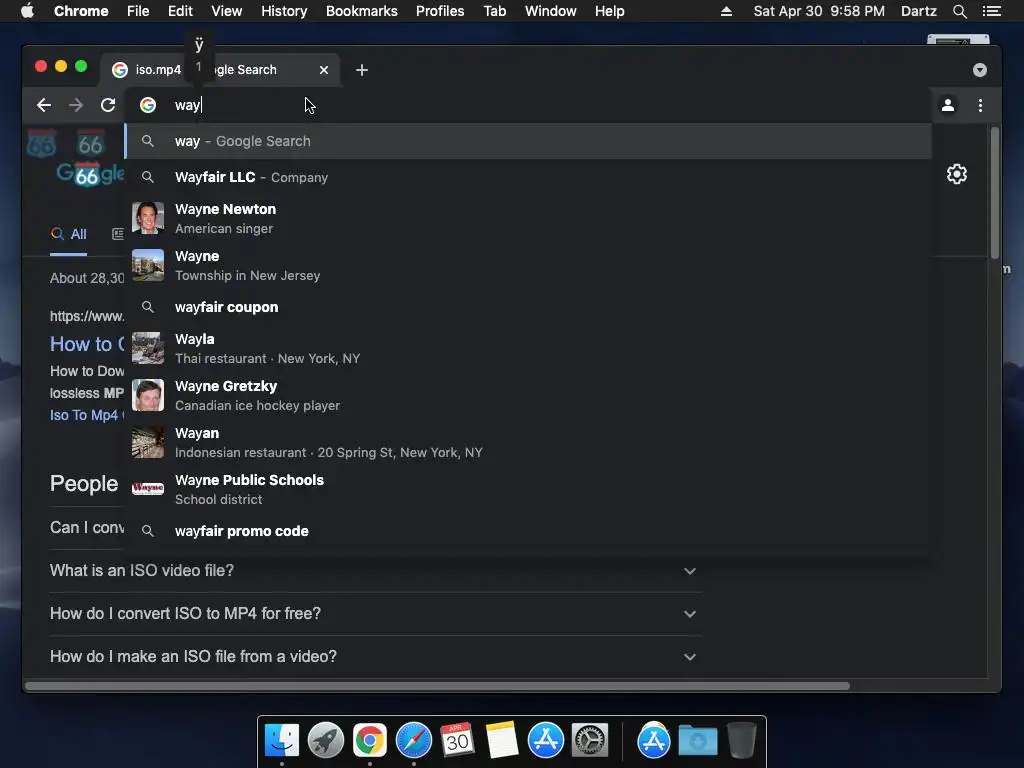Open Calendar from the Dock

[457, 740]
